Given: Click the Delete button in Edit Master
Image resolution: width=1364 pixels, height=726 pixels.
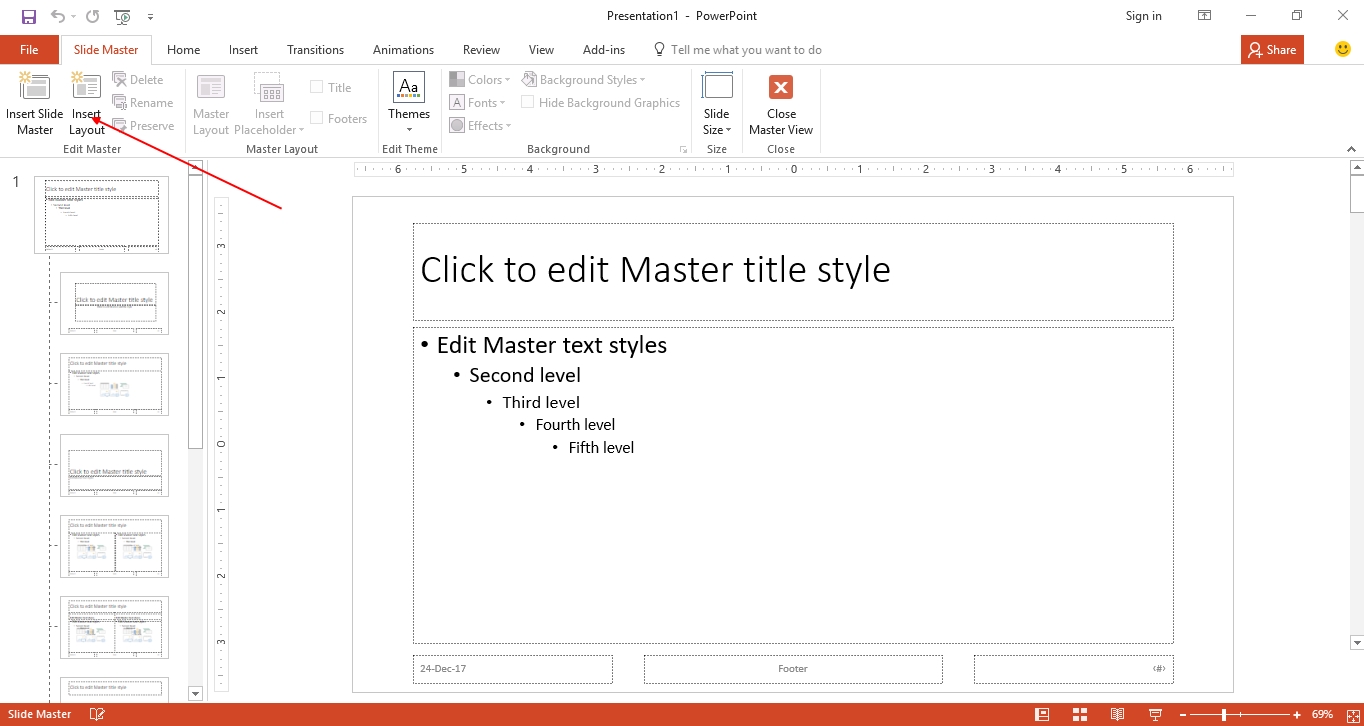Looking at the screenshot, I should pyautogui.click(x=138, y=80).
